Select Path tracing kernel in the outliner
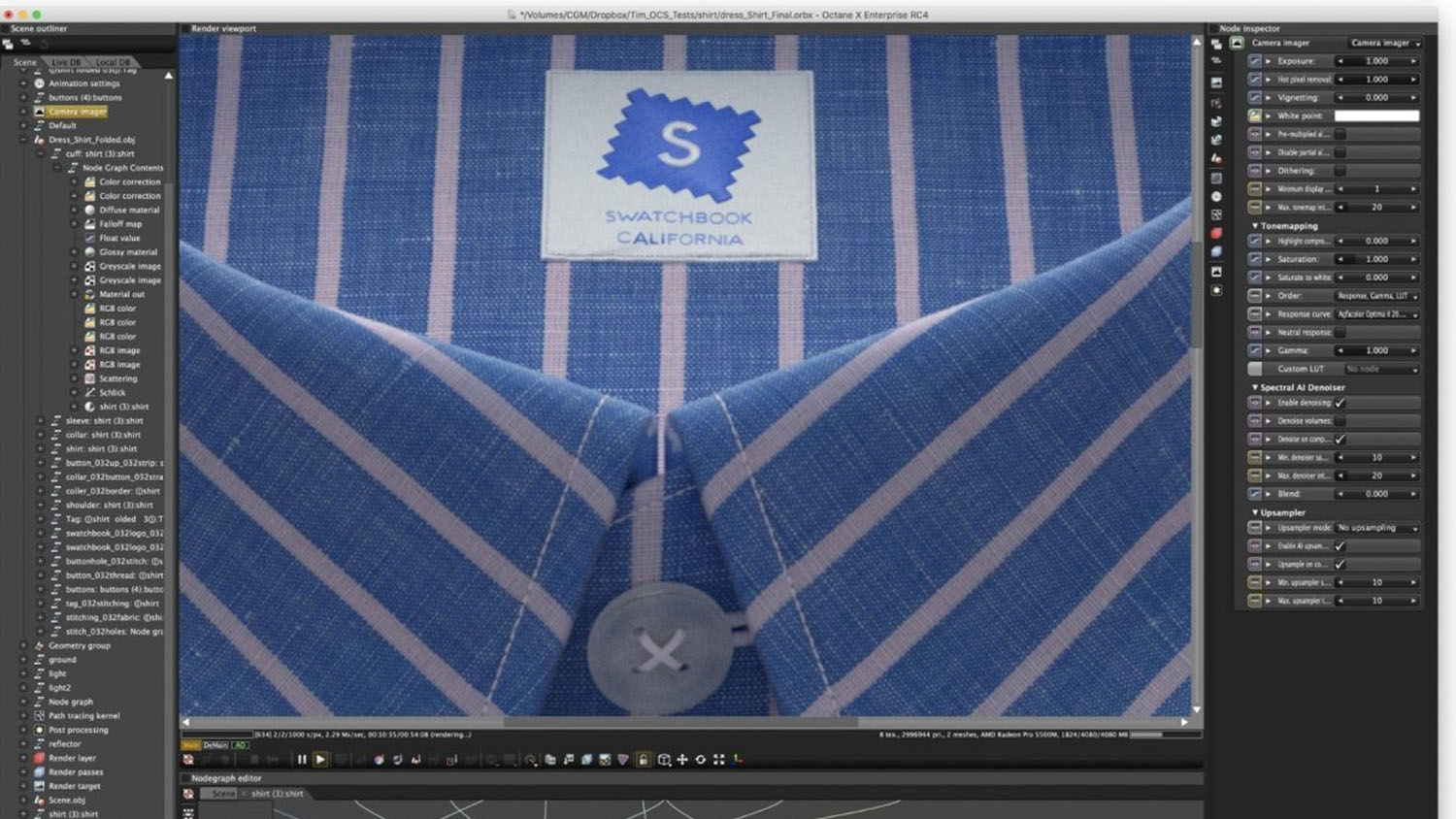1456x819 pixels. point(83,716)
